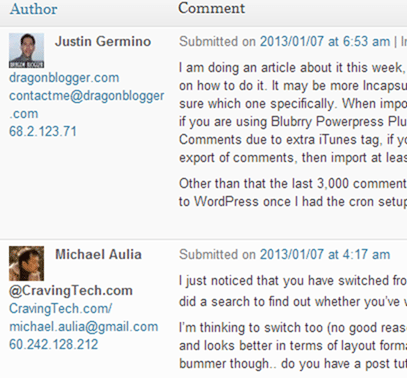Image resolution: width=407 pixels, height=378 pixels.
Task: Select the Michael Aulia author name
Action: (98, 255)
